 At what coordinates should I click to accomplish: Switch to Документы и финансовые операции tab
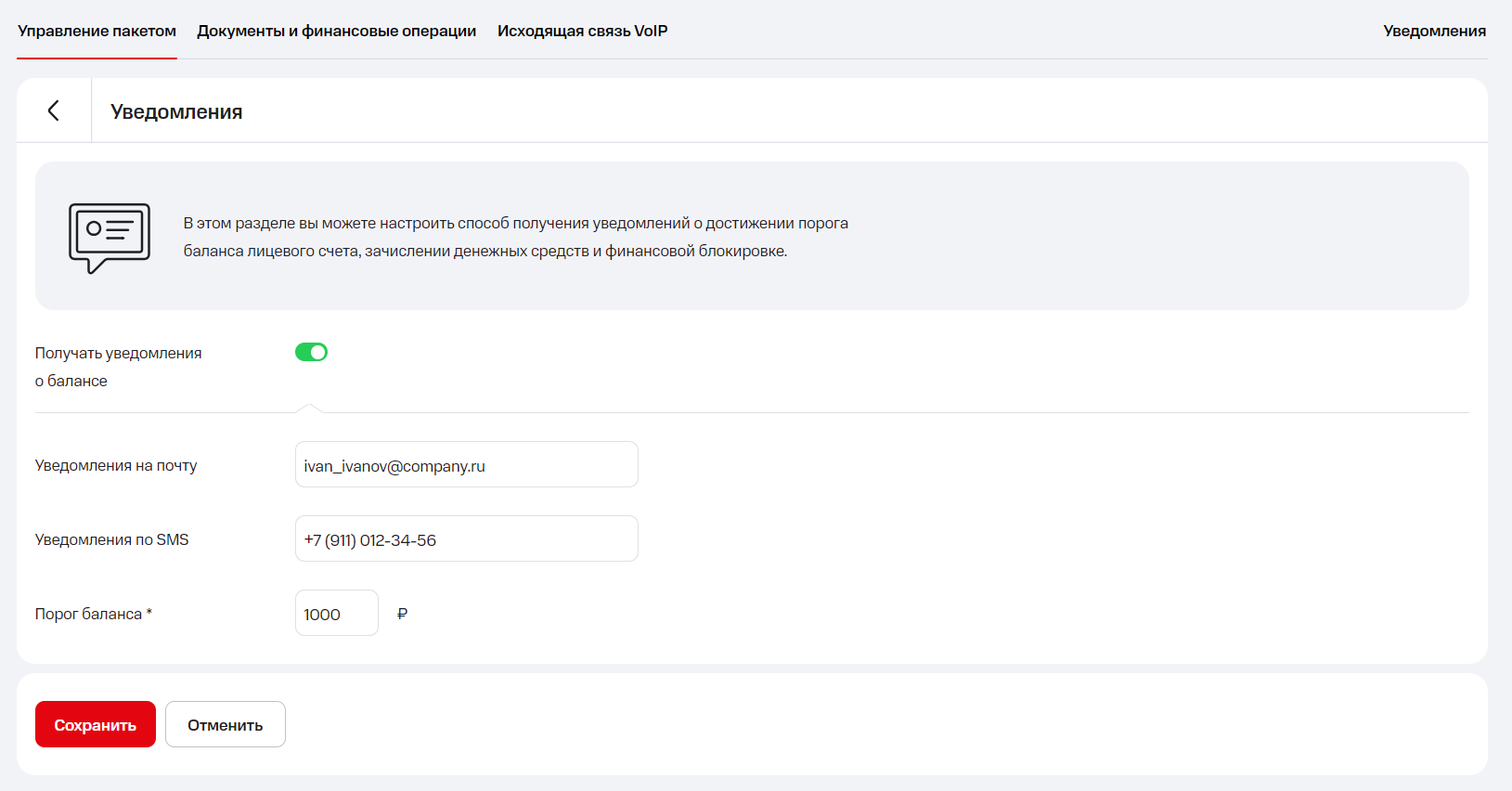click(336, 32)
